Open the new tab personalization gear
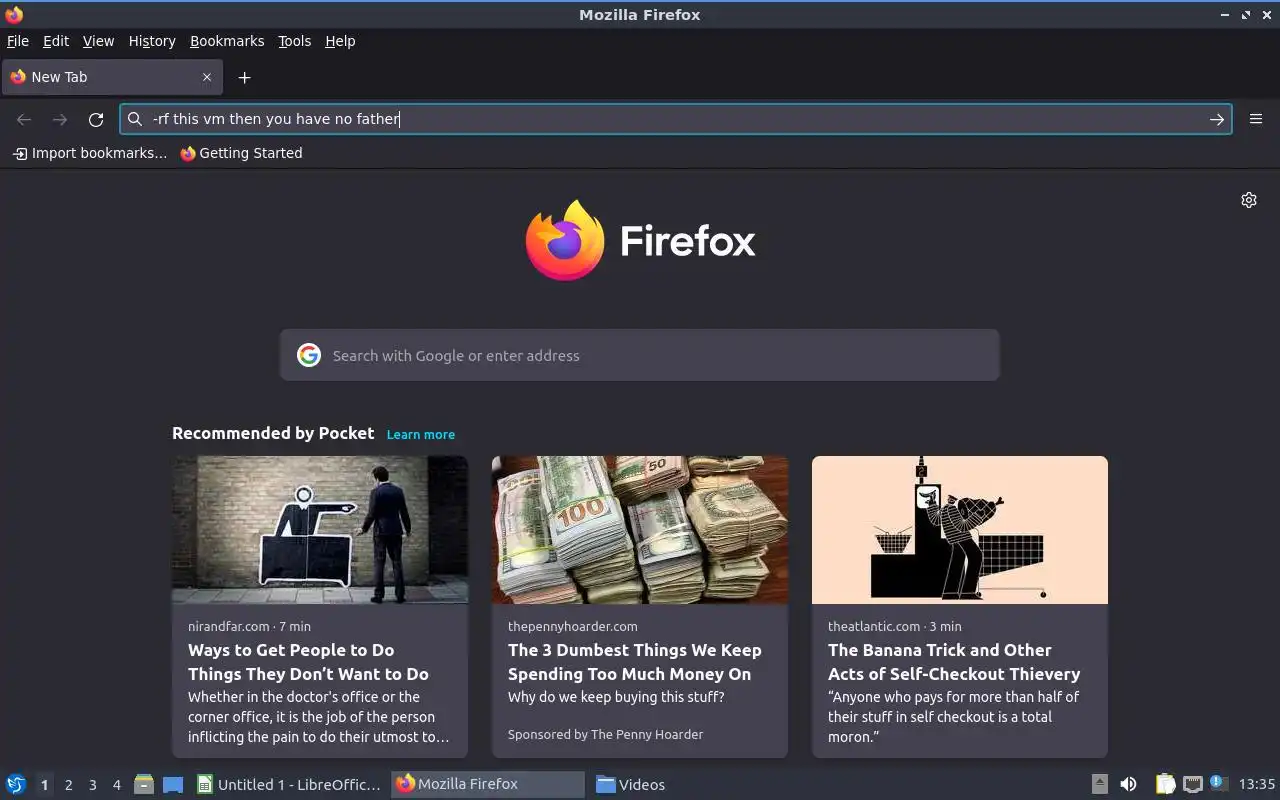Image resolution: width=1280 pixels, height=800 pixels. click(x=1249, y=200)
